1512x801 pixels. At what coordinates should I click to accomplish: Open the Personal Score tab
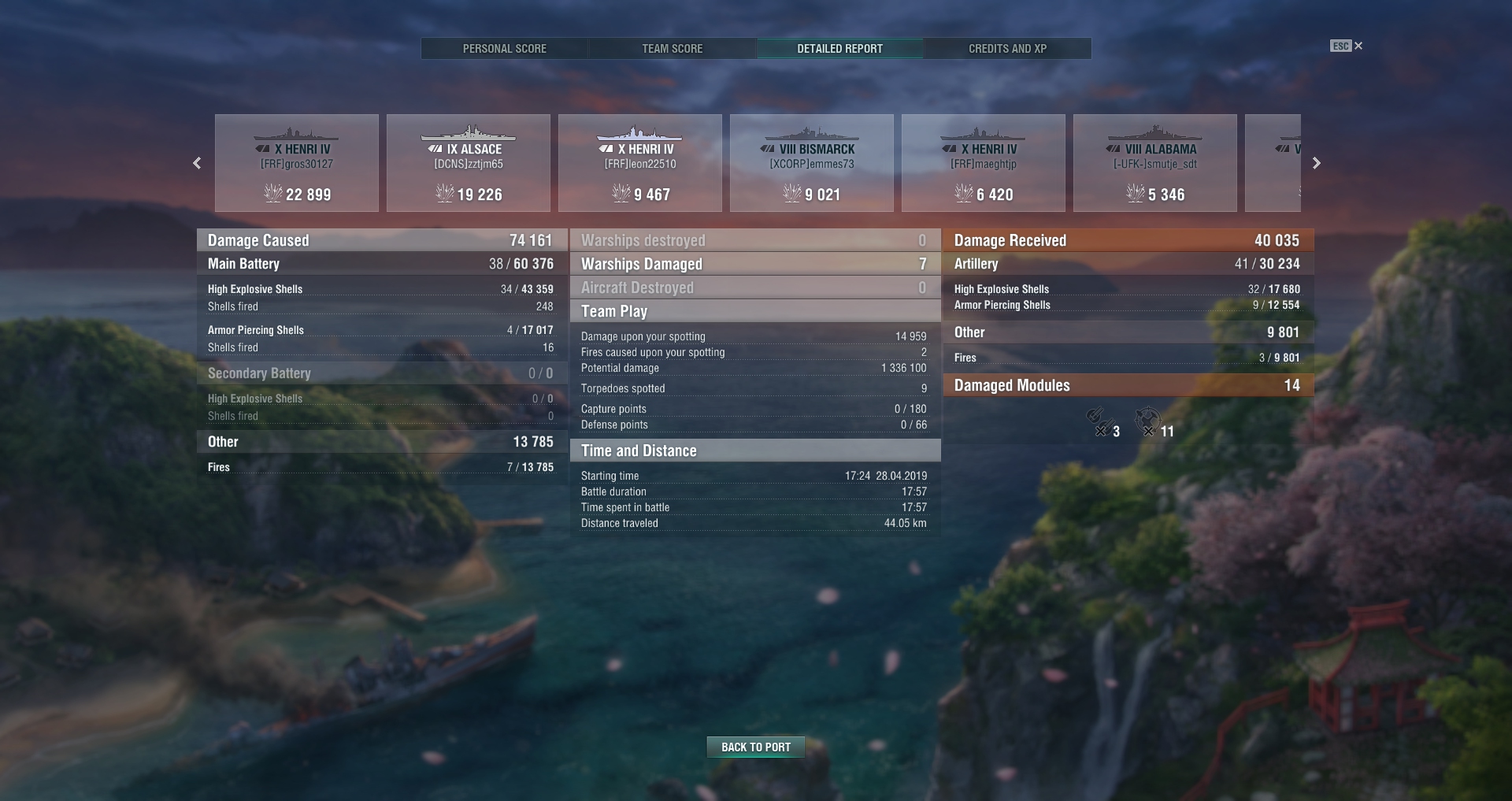(505, 49)
